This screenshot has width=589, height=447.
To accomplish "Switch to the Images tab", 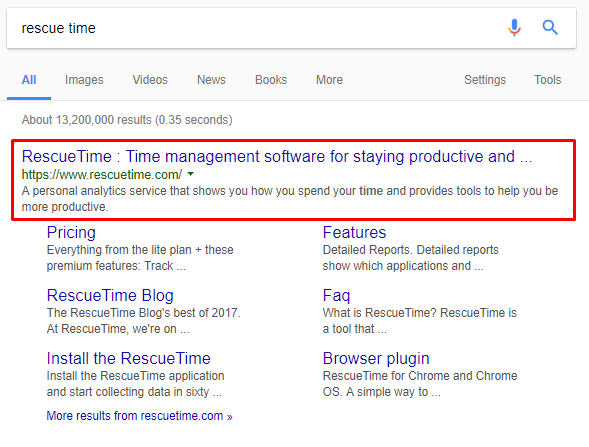I will pos(84,80).
